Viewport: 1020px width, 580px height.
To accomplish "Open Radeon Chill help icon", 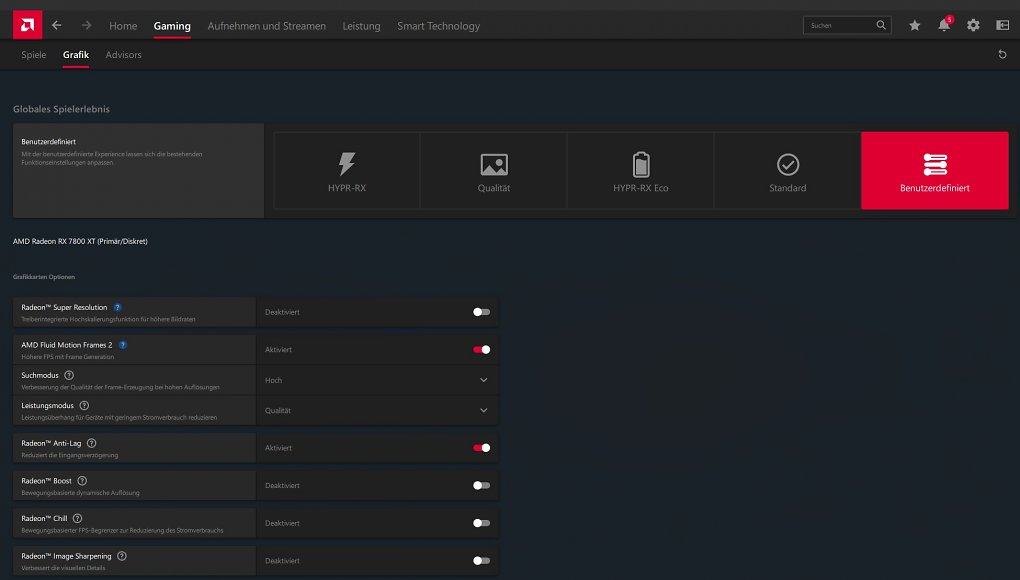I will [77, 519].
